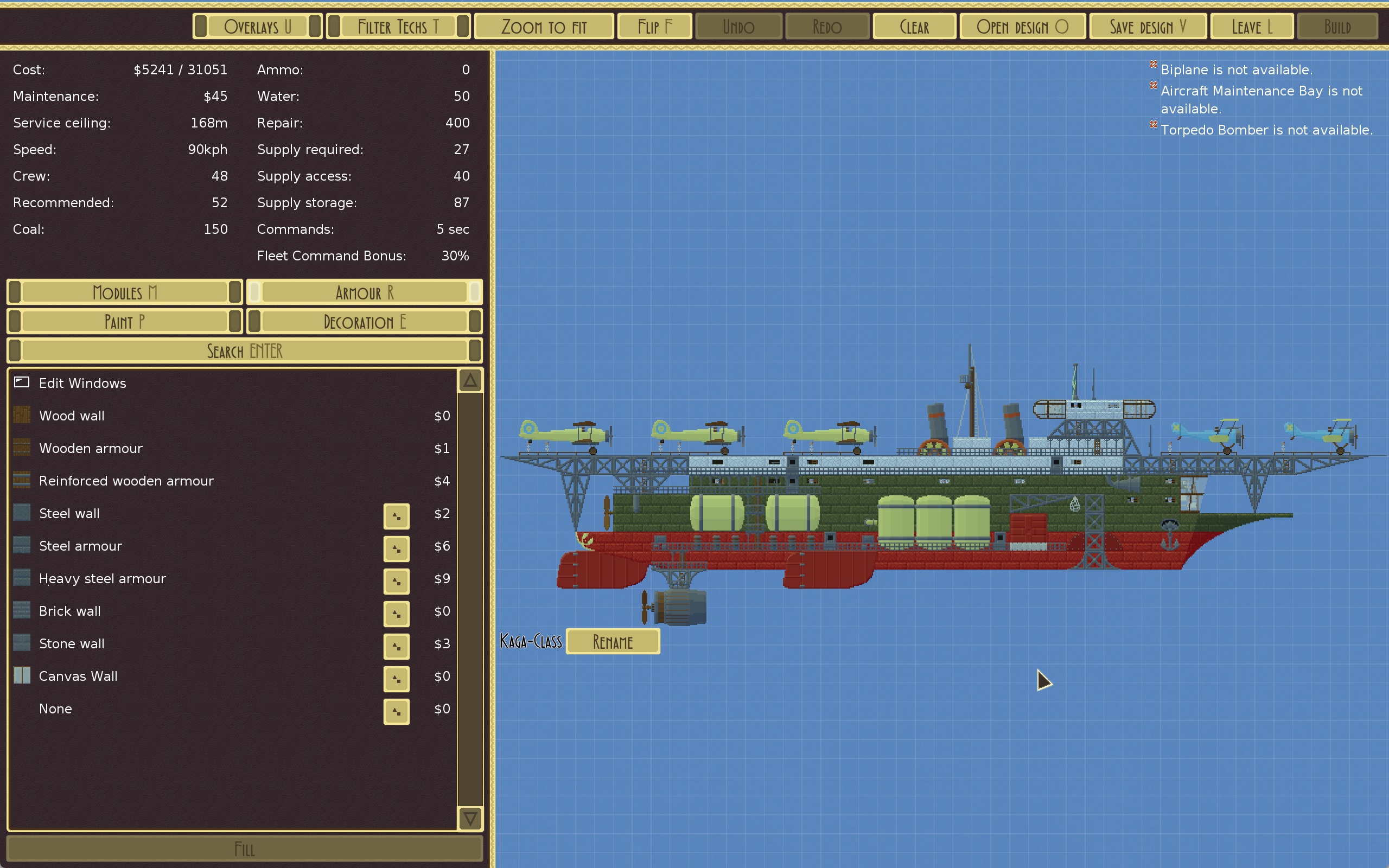Viewport: 1389px width, 868px height.
Task: Open the Decoration tab
Action: pos(364,322)
